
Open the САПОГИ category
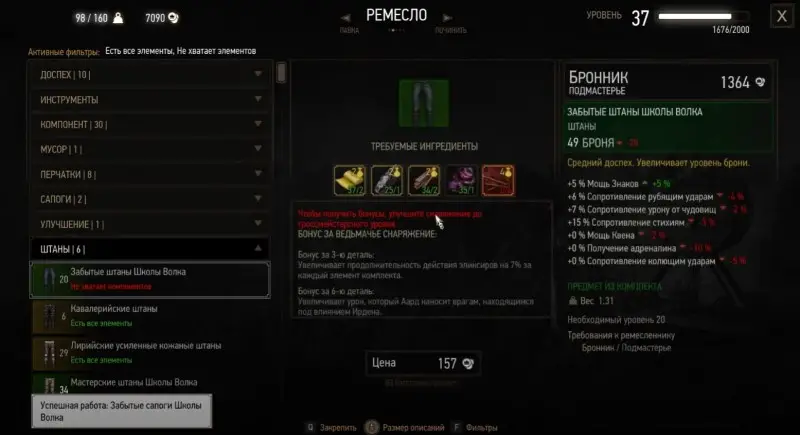(150, 199)
